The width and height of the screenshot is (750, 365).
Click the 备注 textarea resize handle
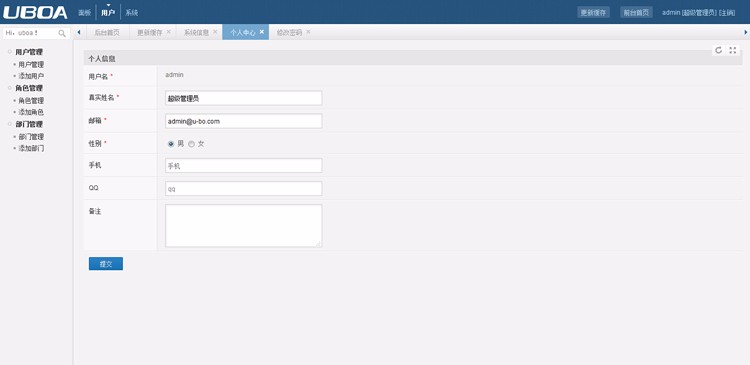coord(318,243)
